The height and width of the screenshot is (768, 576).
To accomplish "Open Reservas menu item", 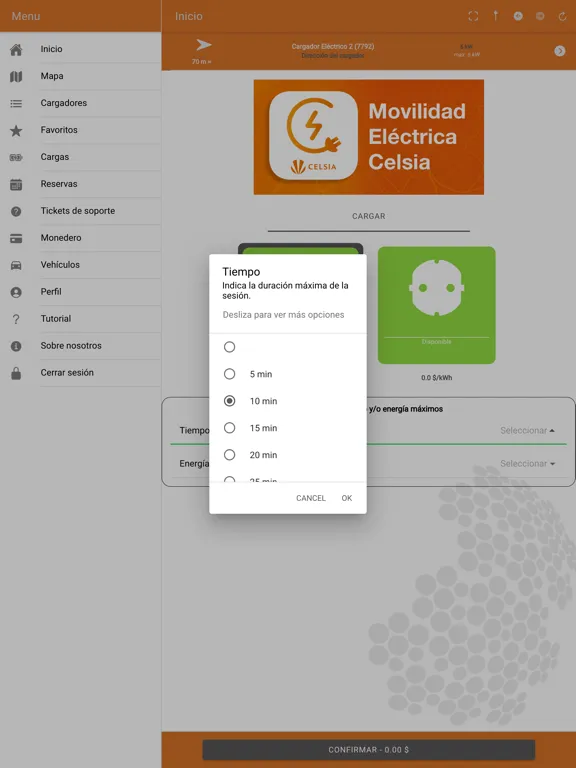I will coord(59,184).
